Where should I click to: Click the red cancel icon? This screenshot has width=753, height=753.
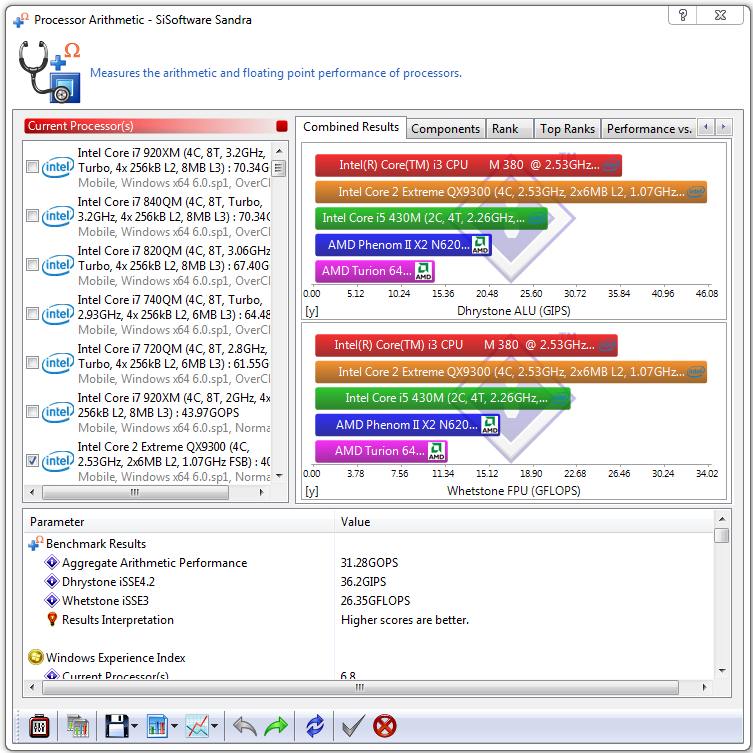pyautogui.click(x=385, y=726)
